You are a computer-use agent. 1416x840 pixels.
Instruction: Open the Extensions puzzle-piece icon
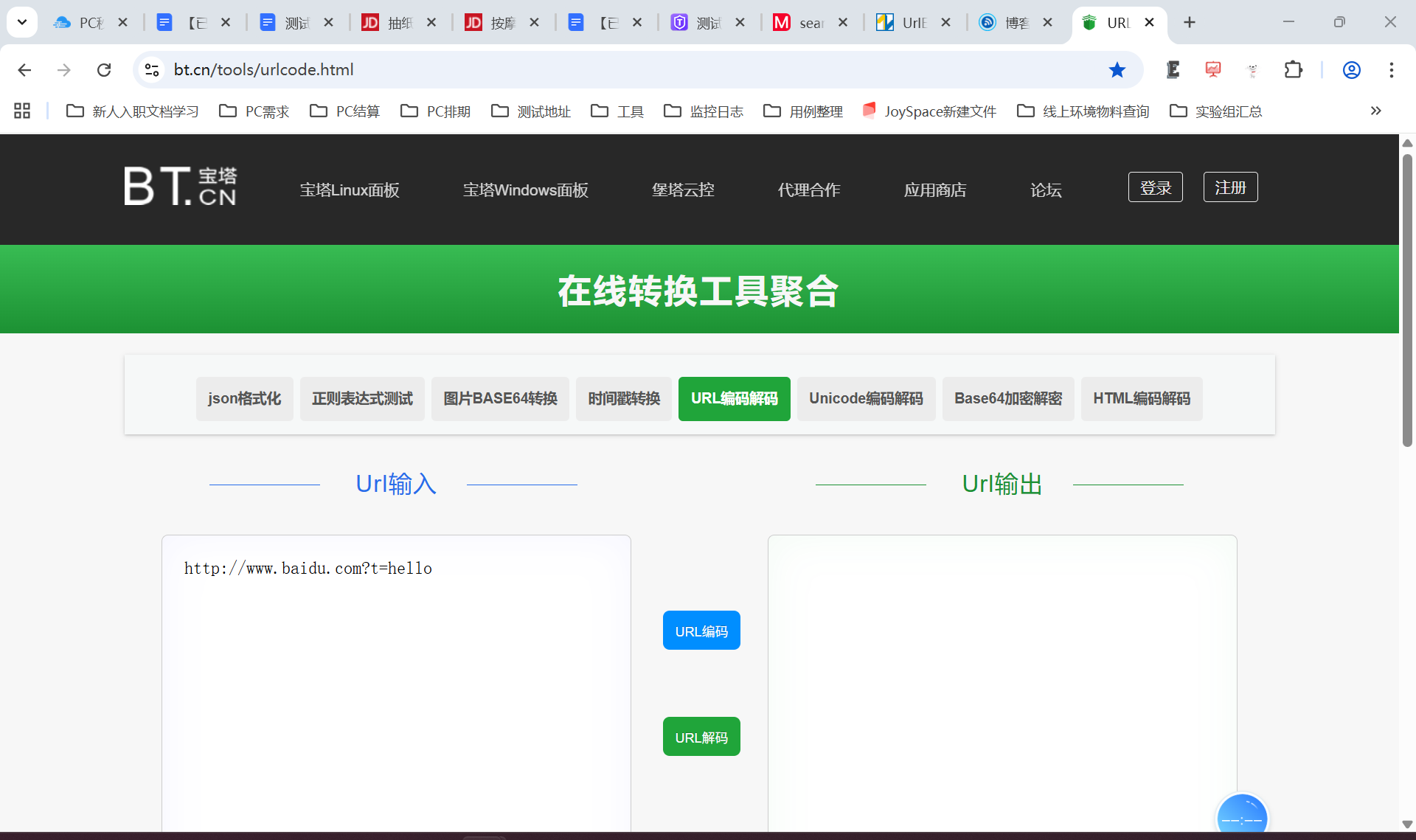tap(1293, 69)
